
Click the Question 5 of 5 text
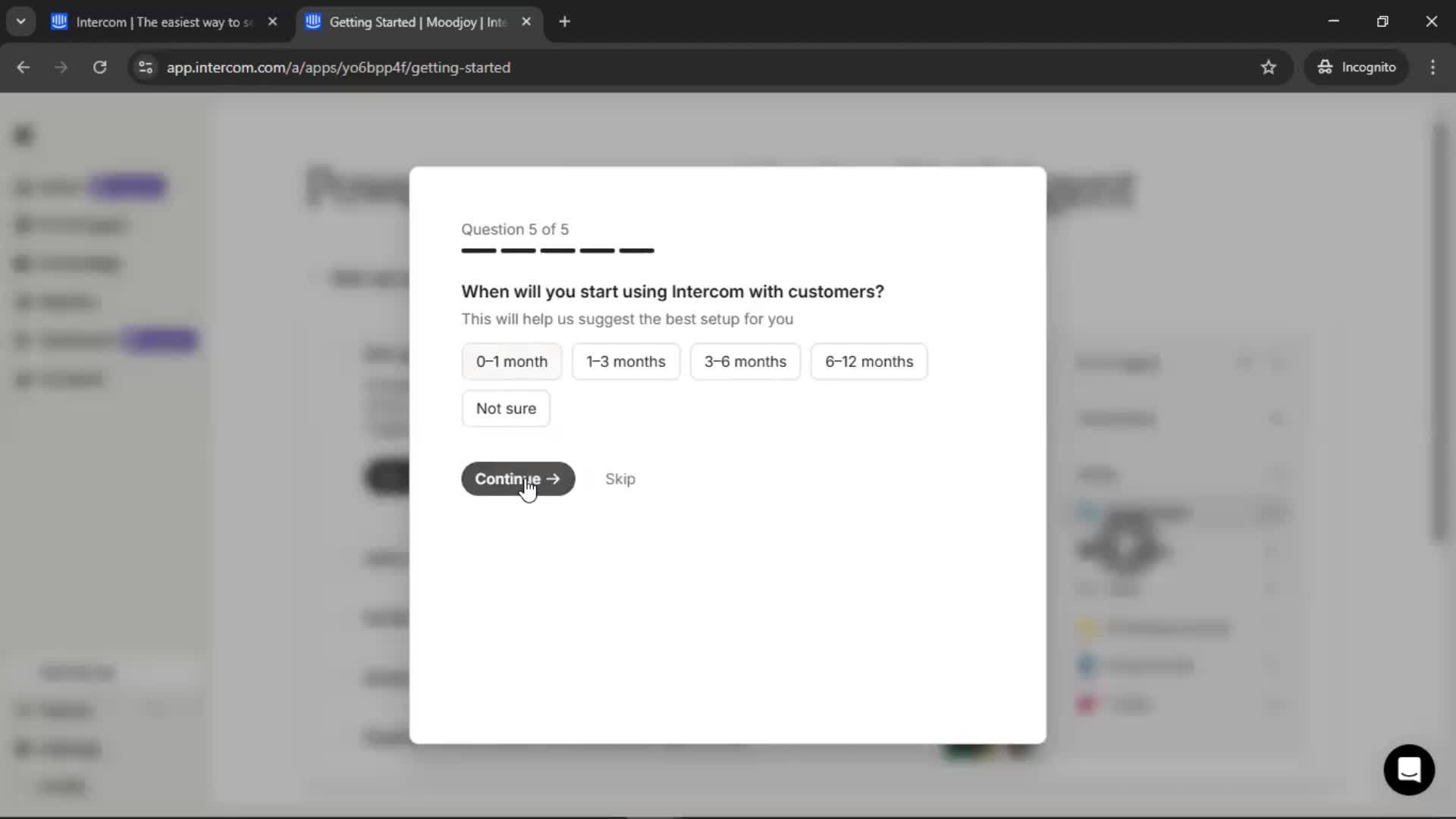(x=515, y=229)
